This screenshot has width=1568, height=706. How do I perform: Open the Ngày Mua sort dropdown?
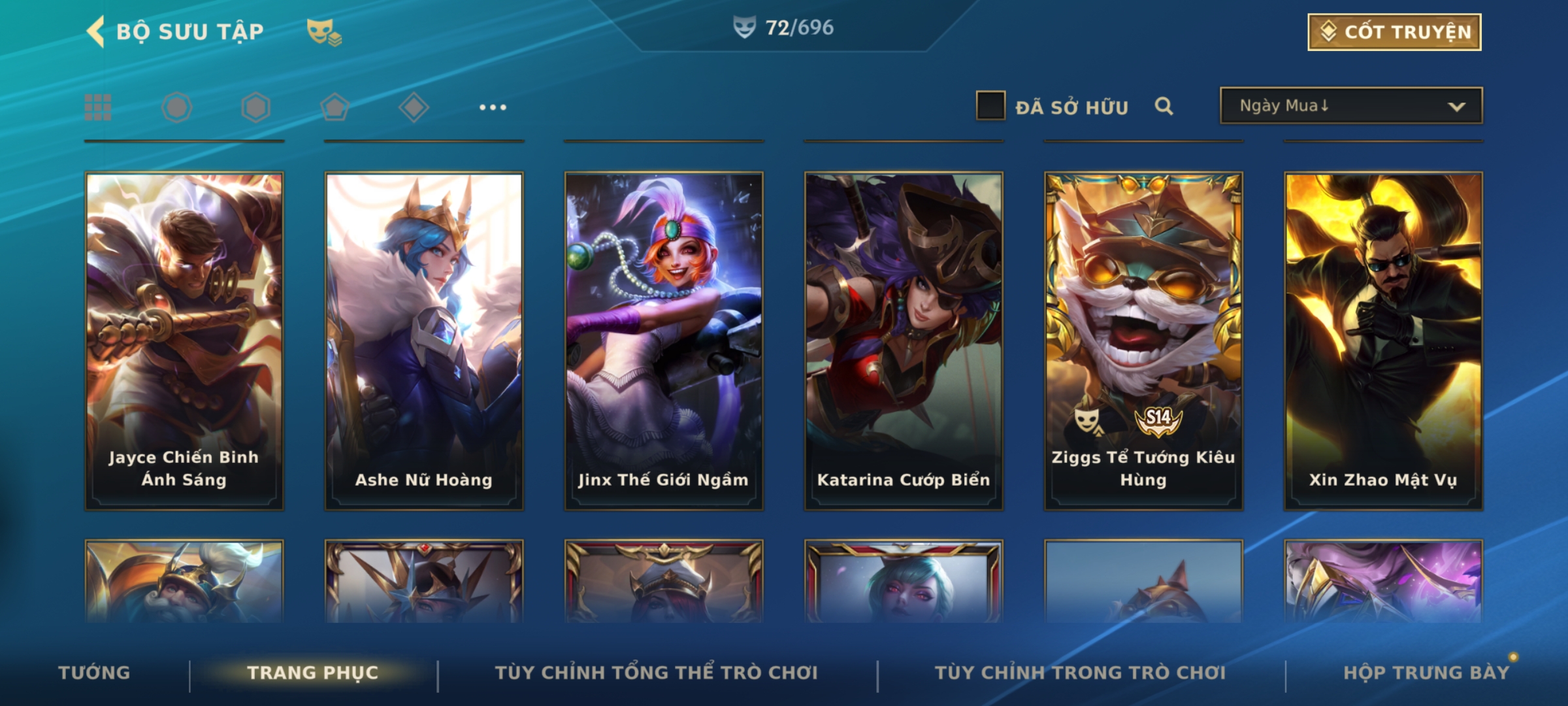[x=1351, y=106]
